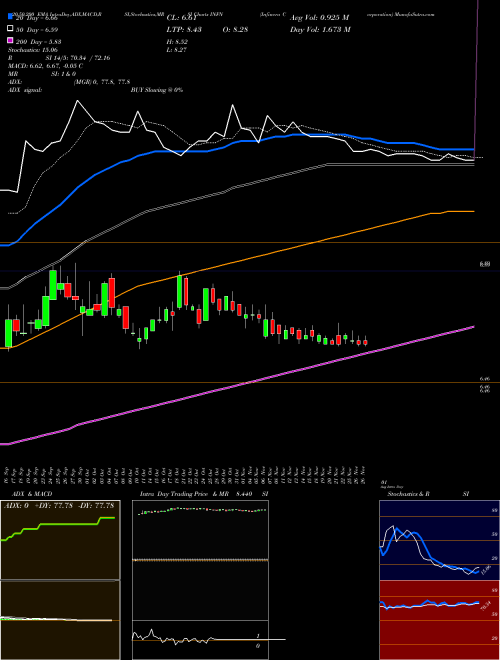500x660 pixels.
Task: Open the red RSI chart panel
Action: [x=439, y=620]
